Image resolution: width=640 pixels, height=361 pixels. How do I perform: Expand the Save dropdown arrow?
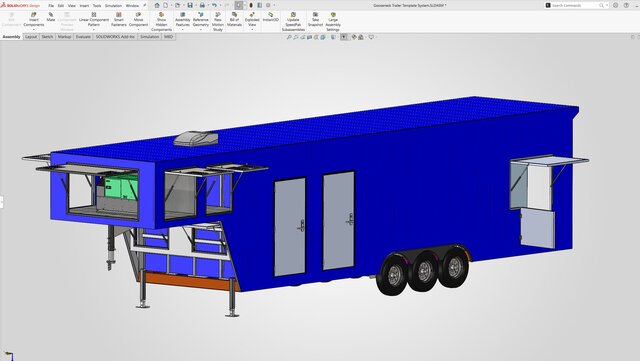[195, 5]
